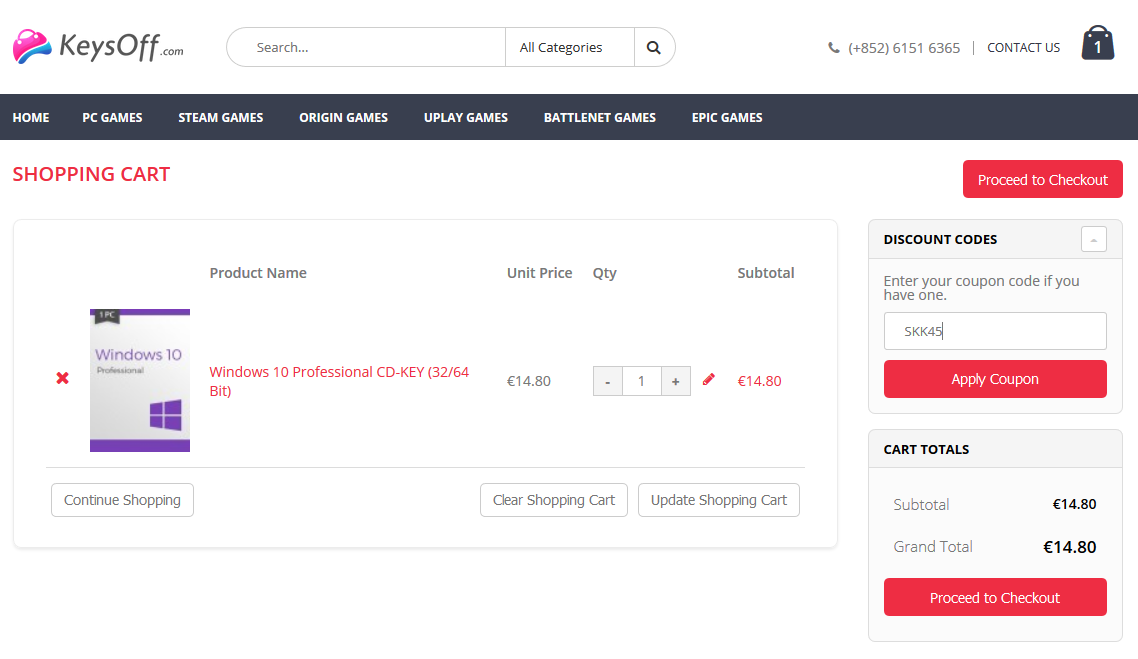Image resolution: width=1138 pixels, height=659 pixels.
Task: Open the PC Games menu
Action: point(112,118)
